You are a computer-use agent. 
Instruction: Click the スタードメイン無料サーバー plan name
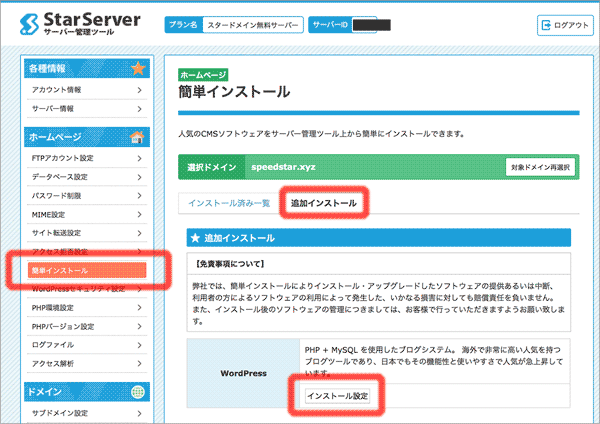[x=253, y=25]
